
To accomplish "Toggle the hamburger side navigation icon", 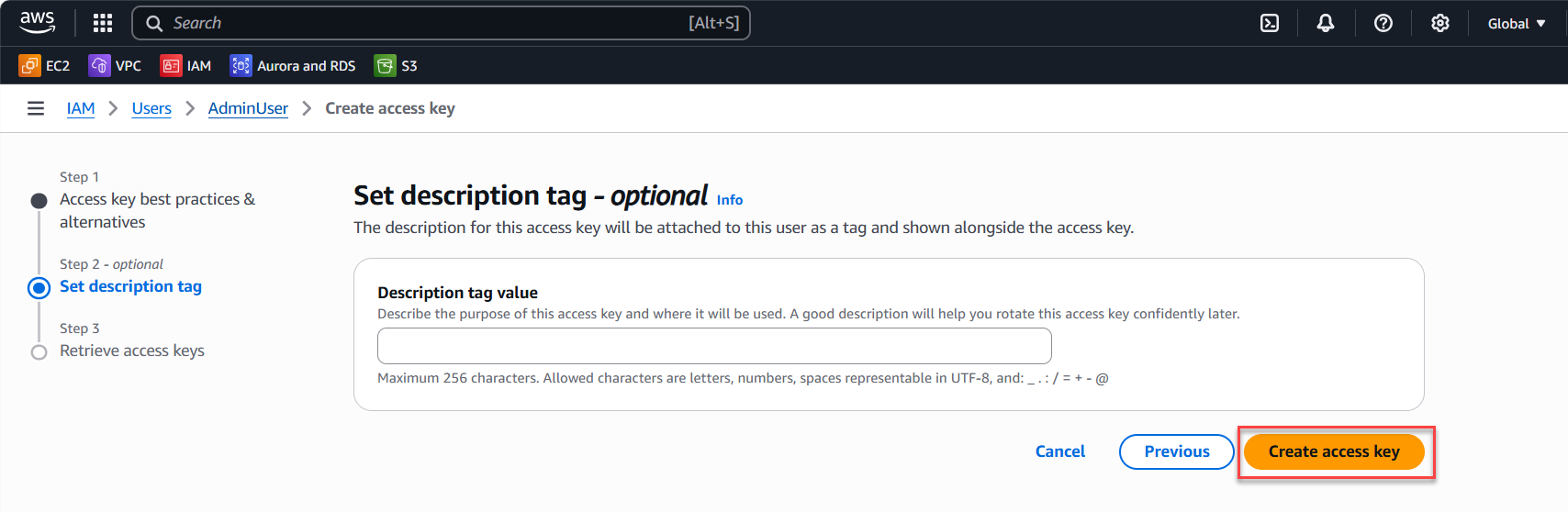I will pos(36,108).
